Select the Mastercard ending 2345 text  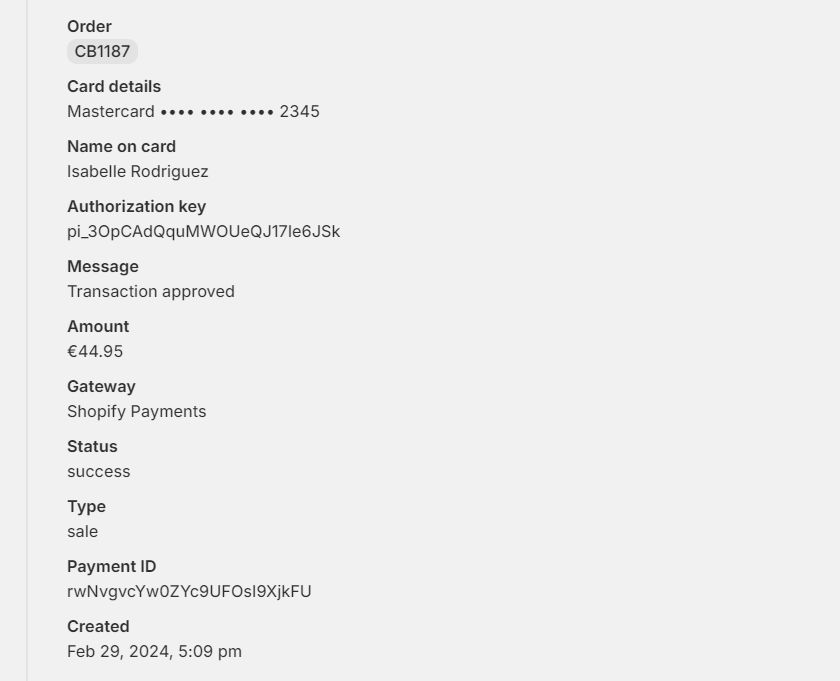click(193, 111)
